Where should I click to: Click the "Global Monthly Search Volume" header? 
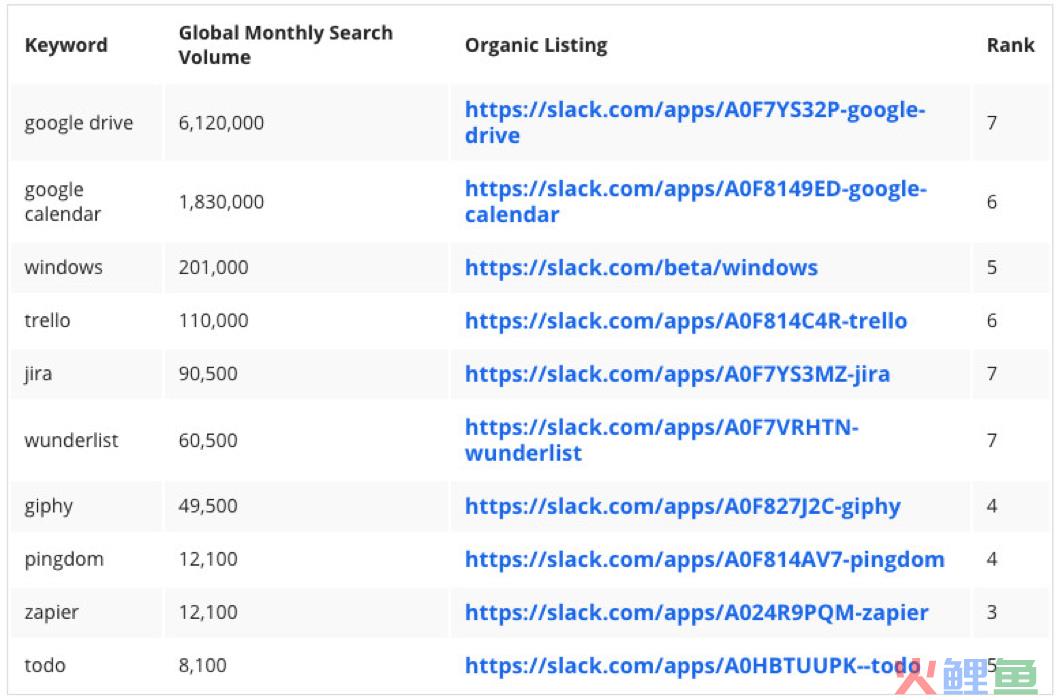(286, 45)
